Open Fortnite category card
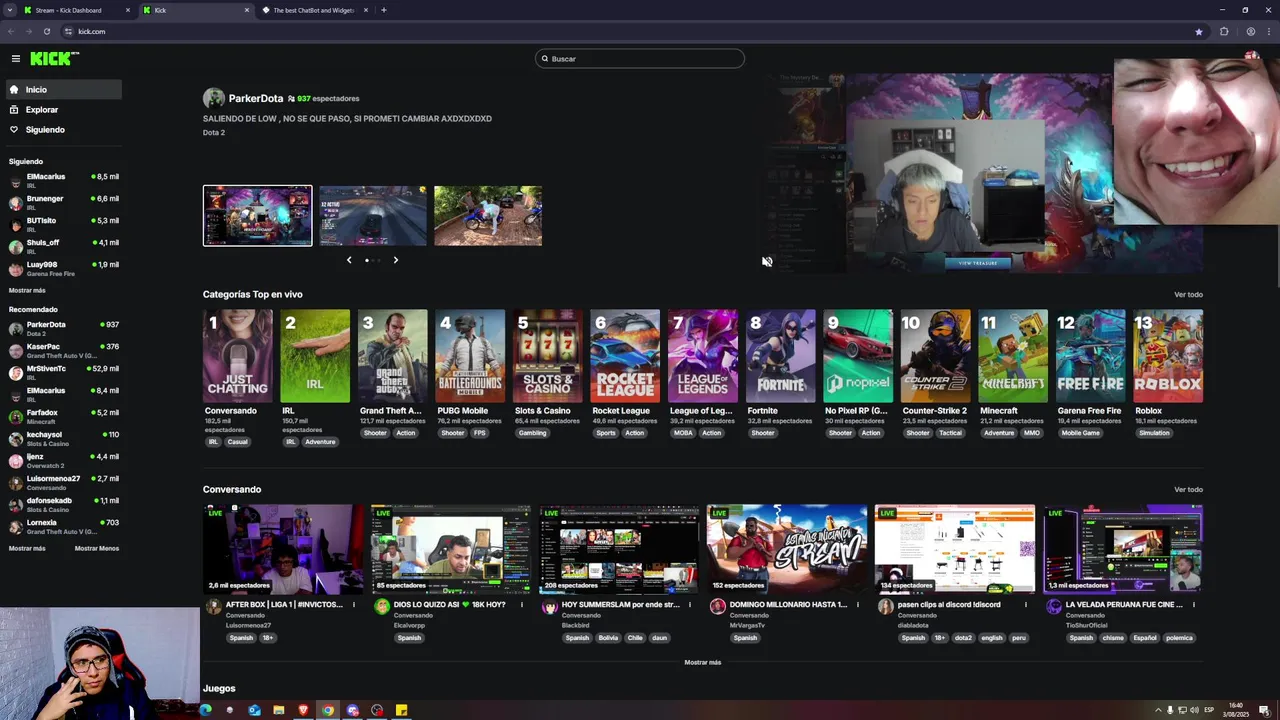Screen dimensions: 1280x720 click(x=780, y=356)
